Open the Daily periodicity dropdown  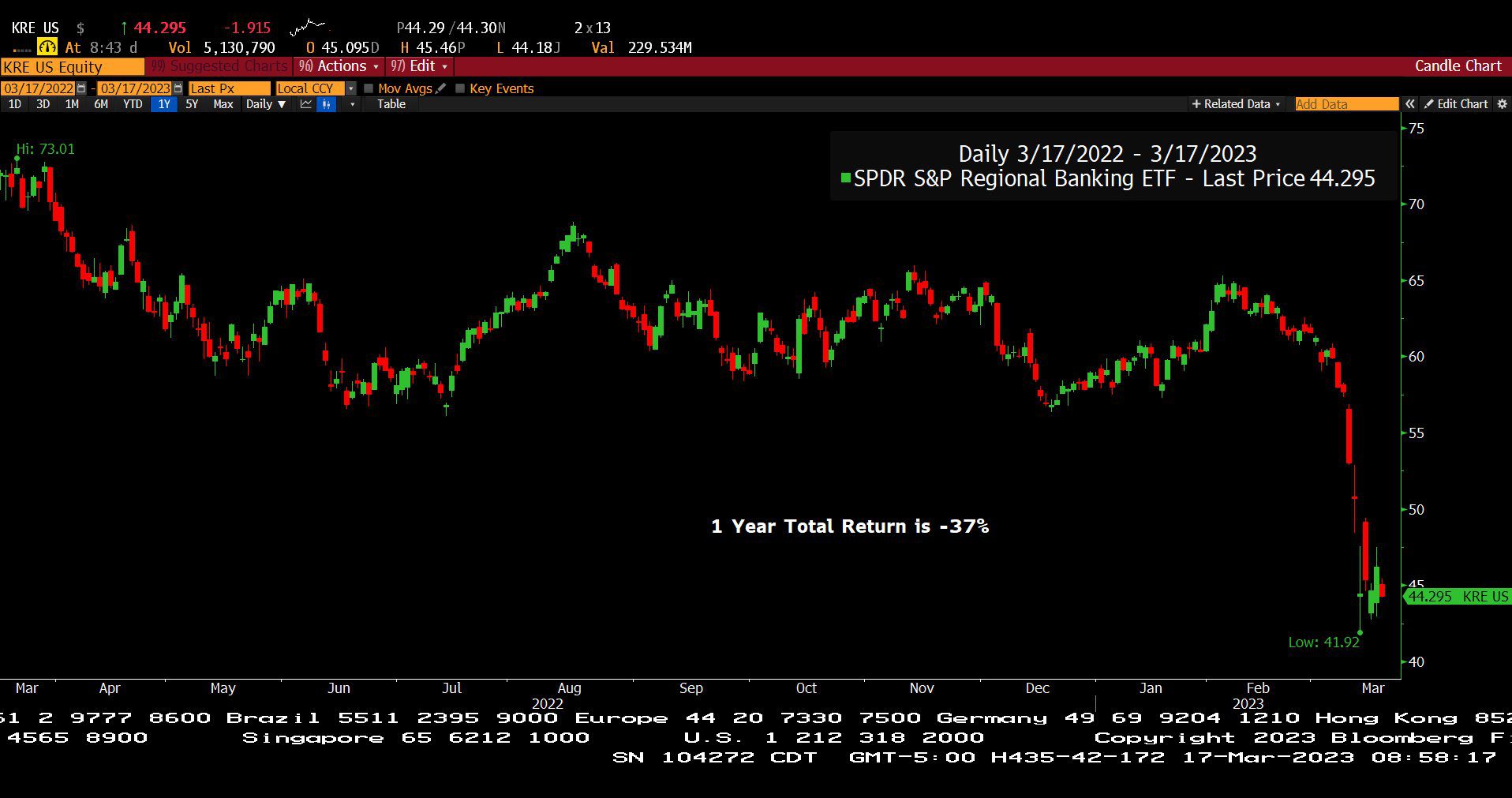pyautogui.click(x=266, y=104)
